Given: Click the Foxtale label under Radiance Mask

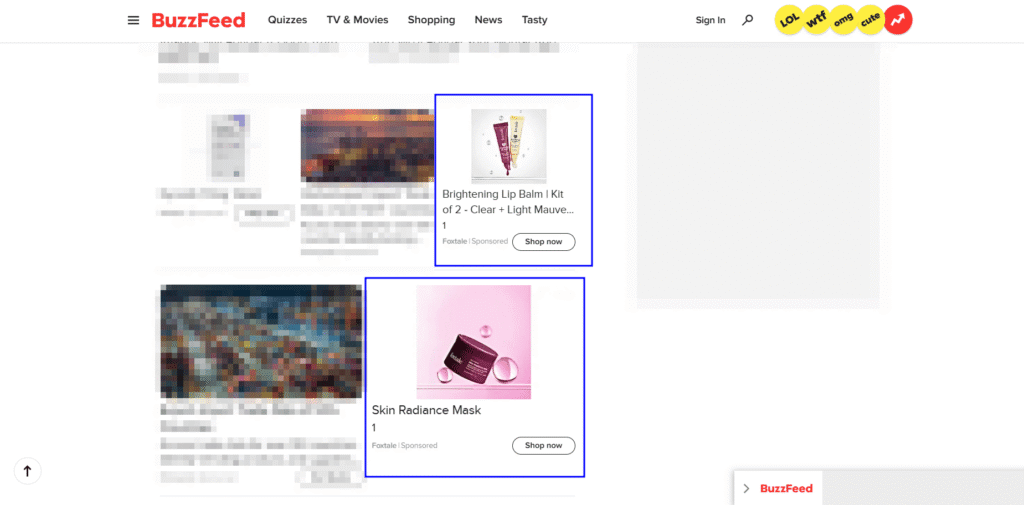Looking at the screenshot, I should (x=384, y=446).
